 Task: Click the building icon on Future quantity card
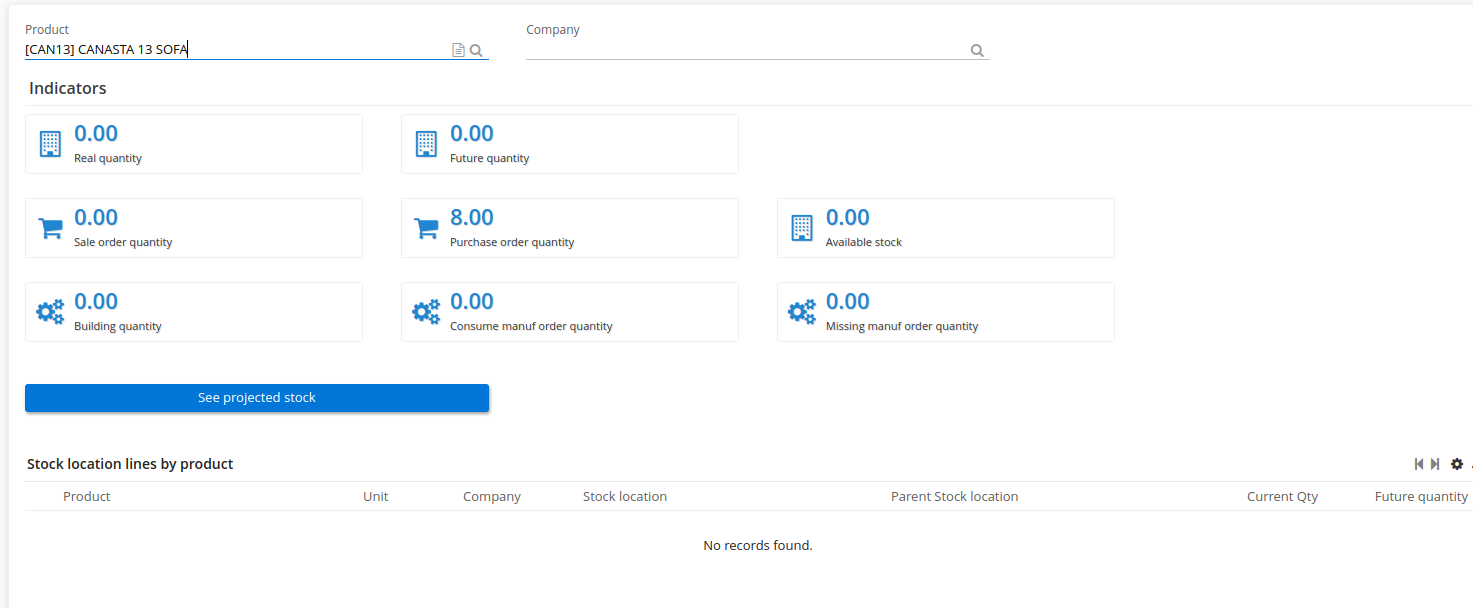point(426,144)
